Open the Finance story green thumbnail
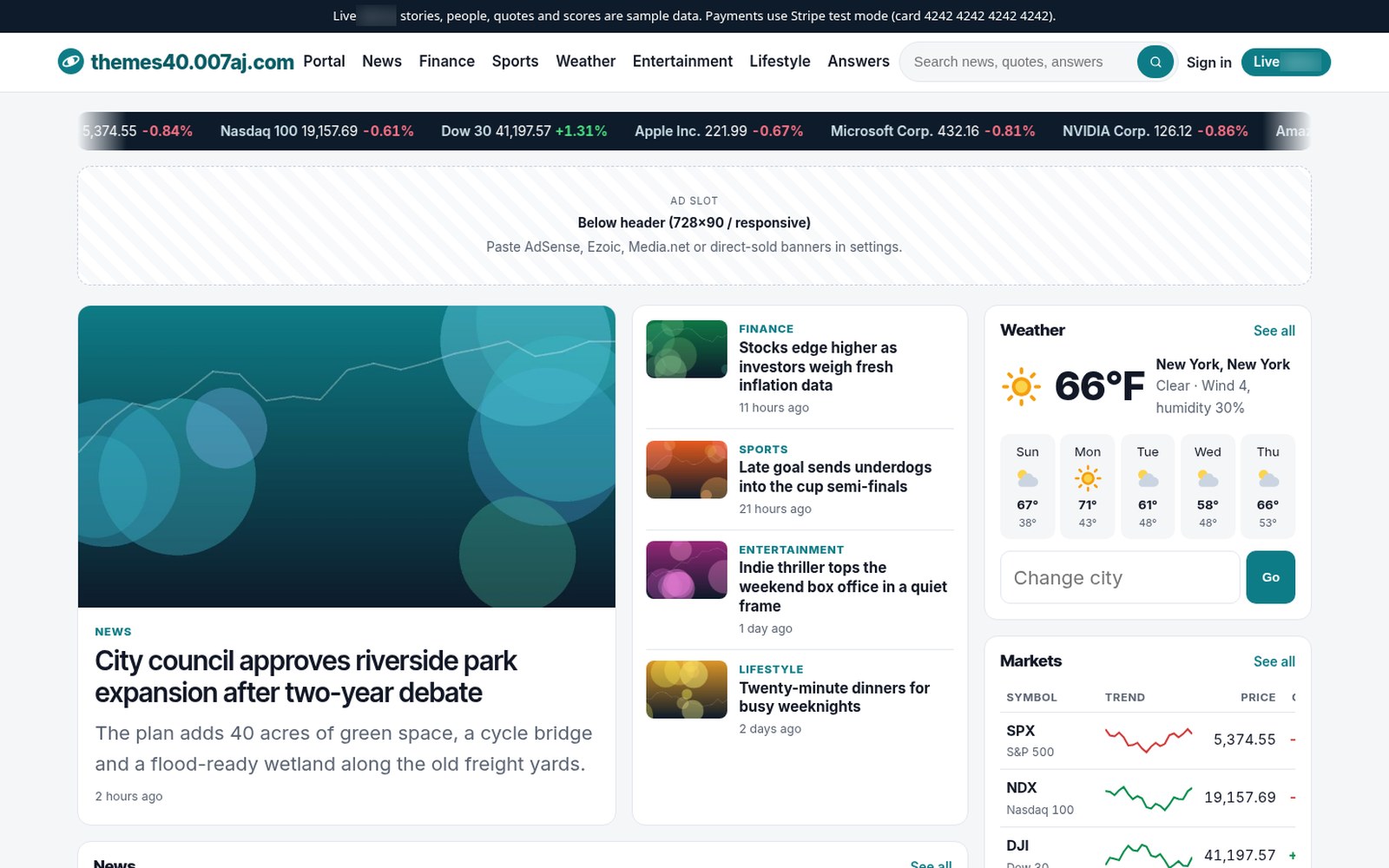 687,349
